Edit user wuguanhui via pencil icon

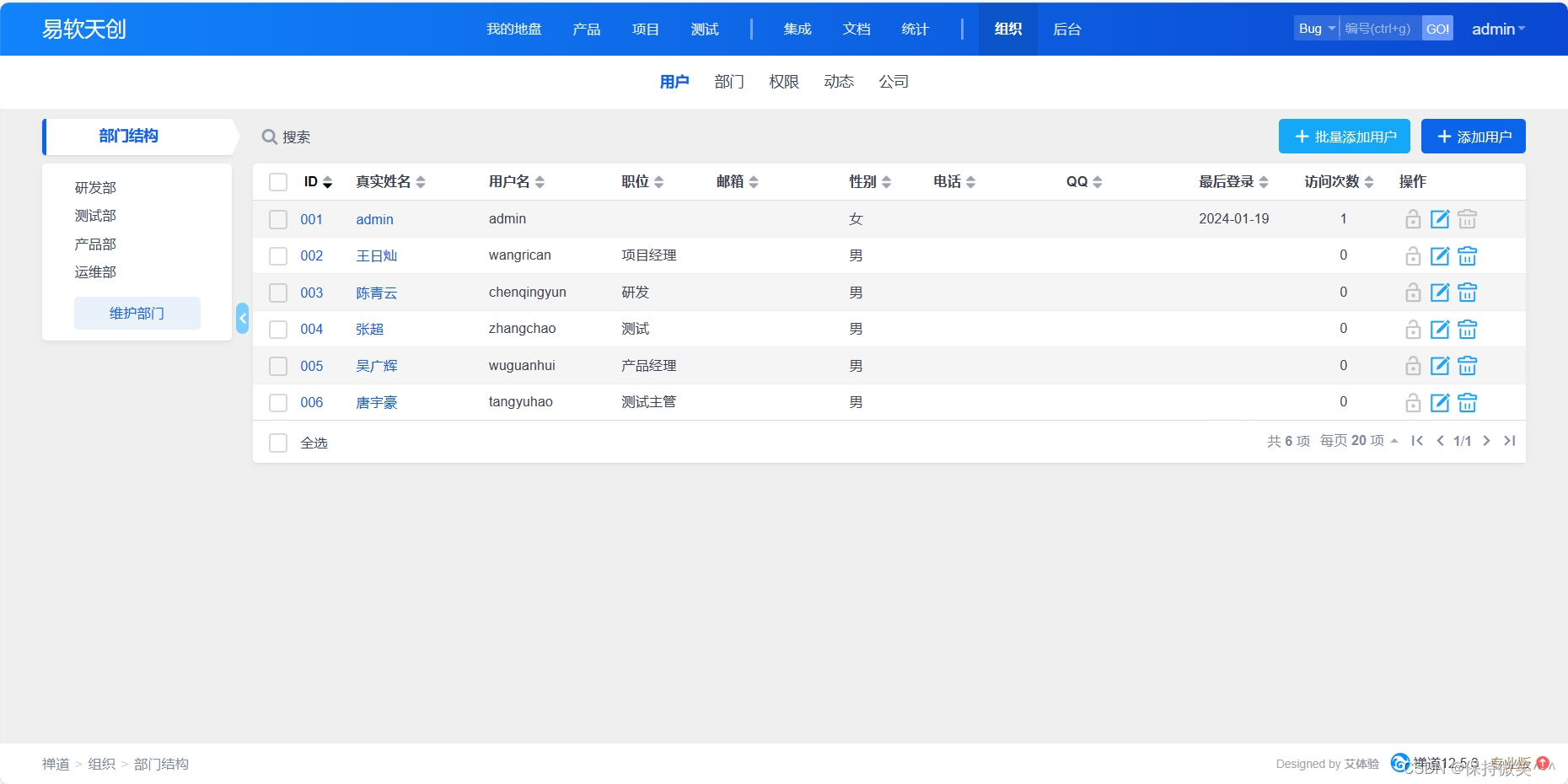(1440, 366)
